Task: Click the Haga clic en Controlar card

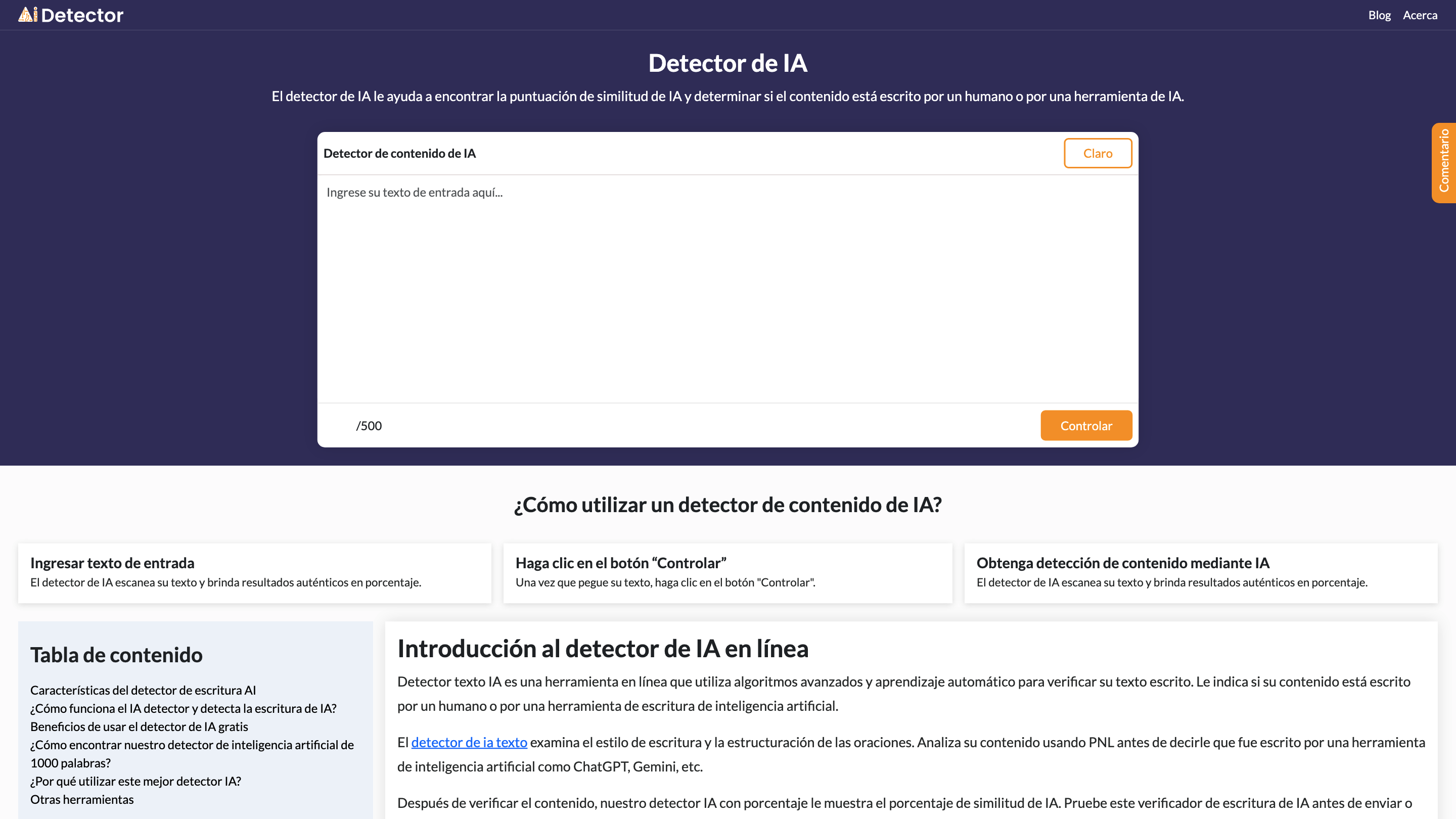Action: 727,573
